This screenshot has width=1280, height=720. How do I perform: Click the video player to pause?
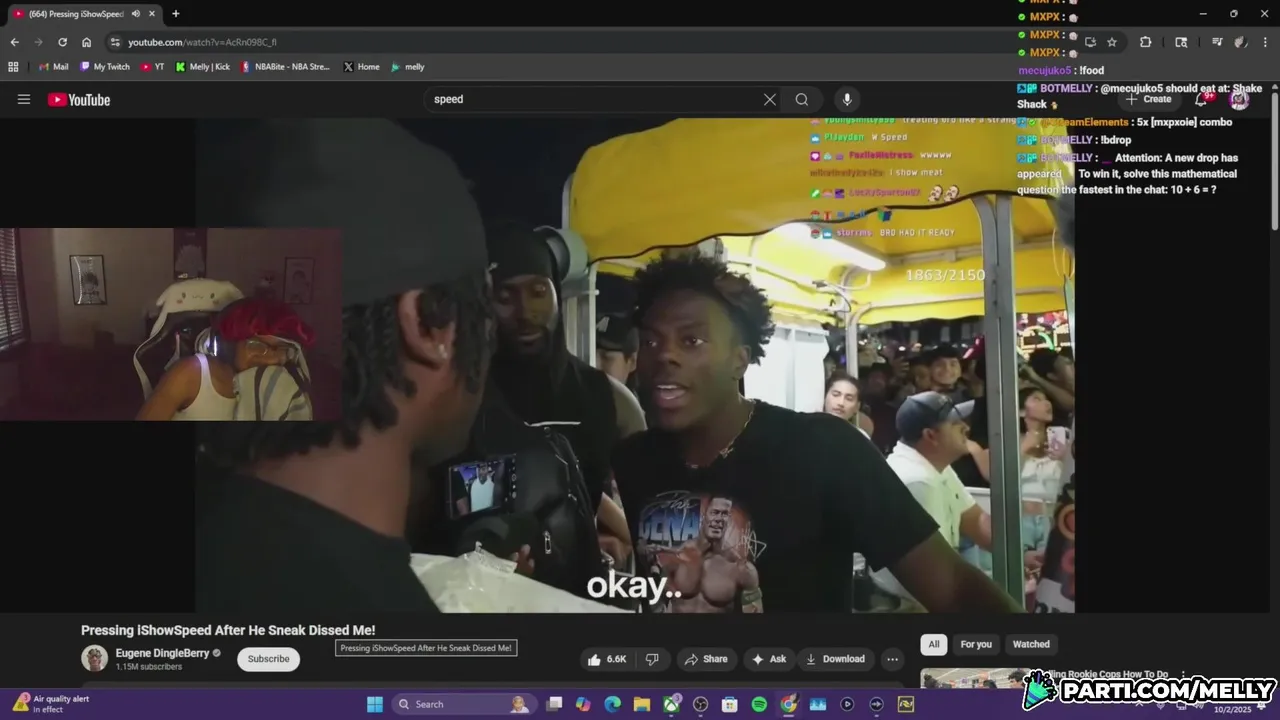[635, 365]
